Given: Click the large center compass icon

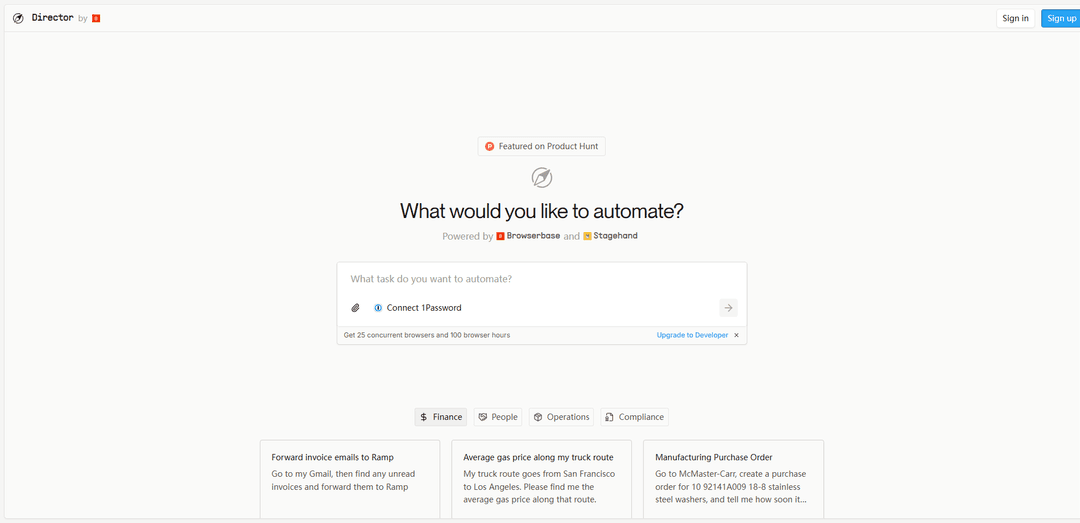Looking at the screenshot, I should pos(541,178).
